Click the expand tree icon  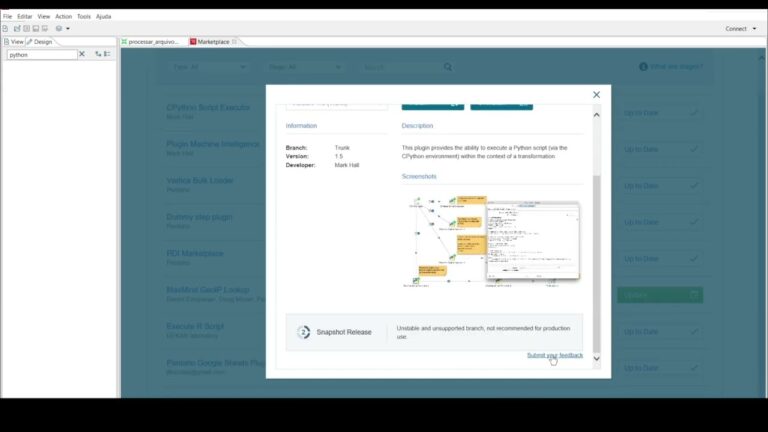click(98, 54)
